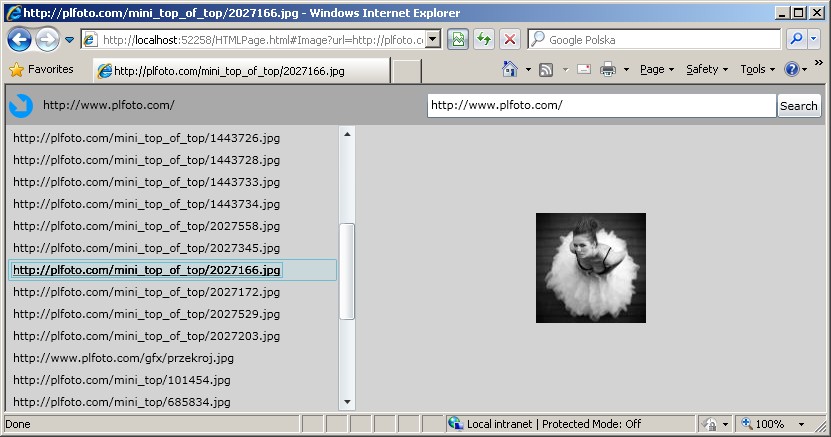831x437 pixels.
Task: Open the Tools menu
Action: [757, 69]
